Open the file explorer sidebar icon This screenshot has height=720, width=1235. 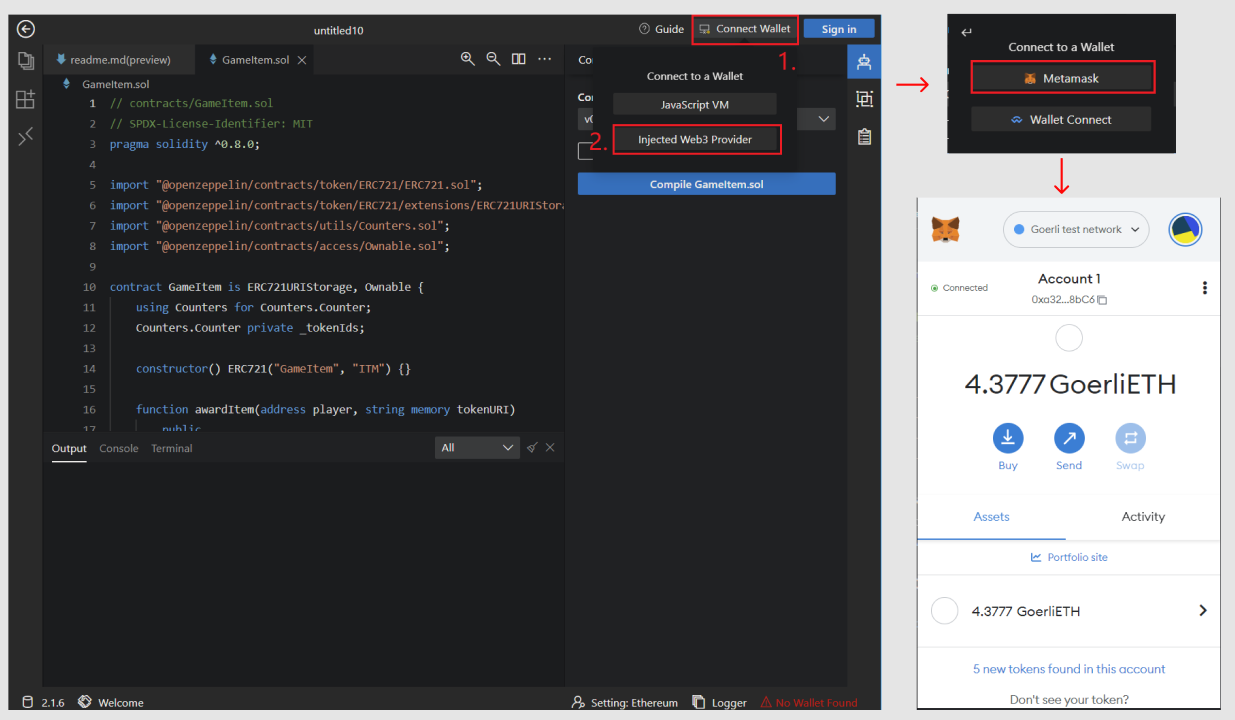[26, 61]
